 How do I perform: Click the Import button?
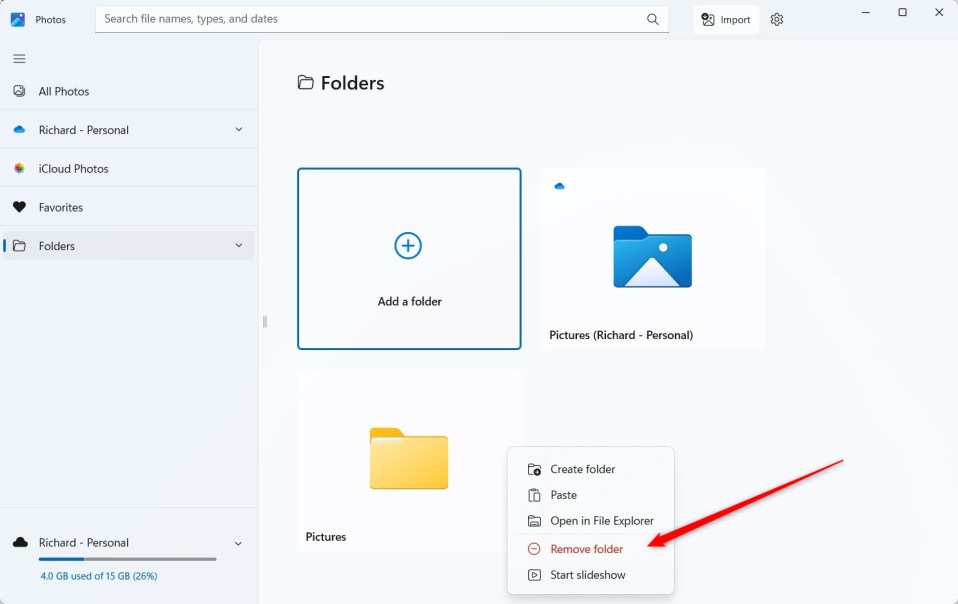click(x=726, y=20)
